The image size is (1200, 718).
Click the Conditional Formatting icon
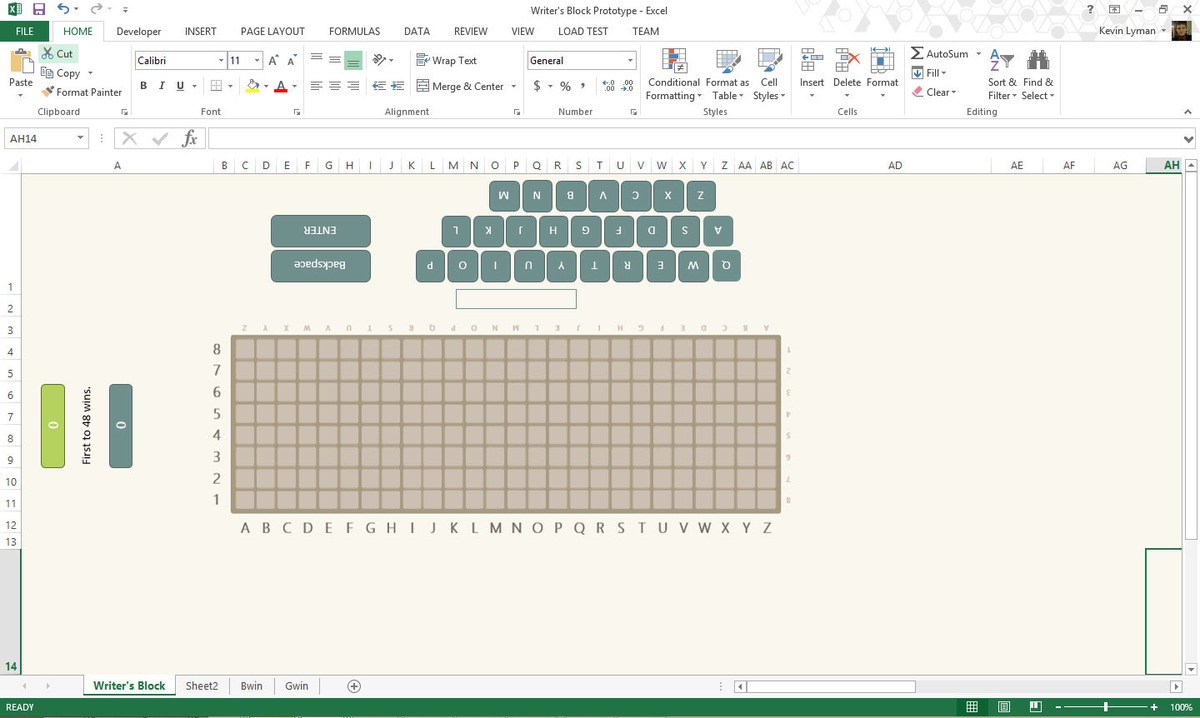pos(674,61)
